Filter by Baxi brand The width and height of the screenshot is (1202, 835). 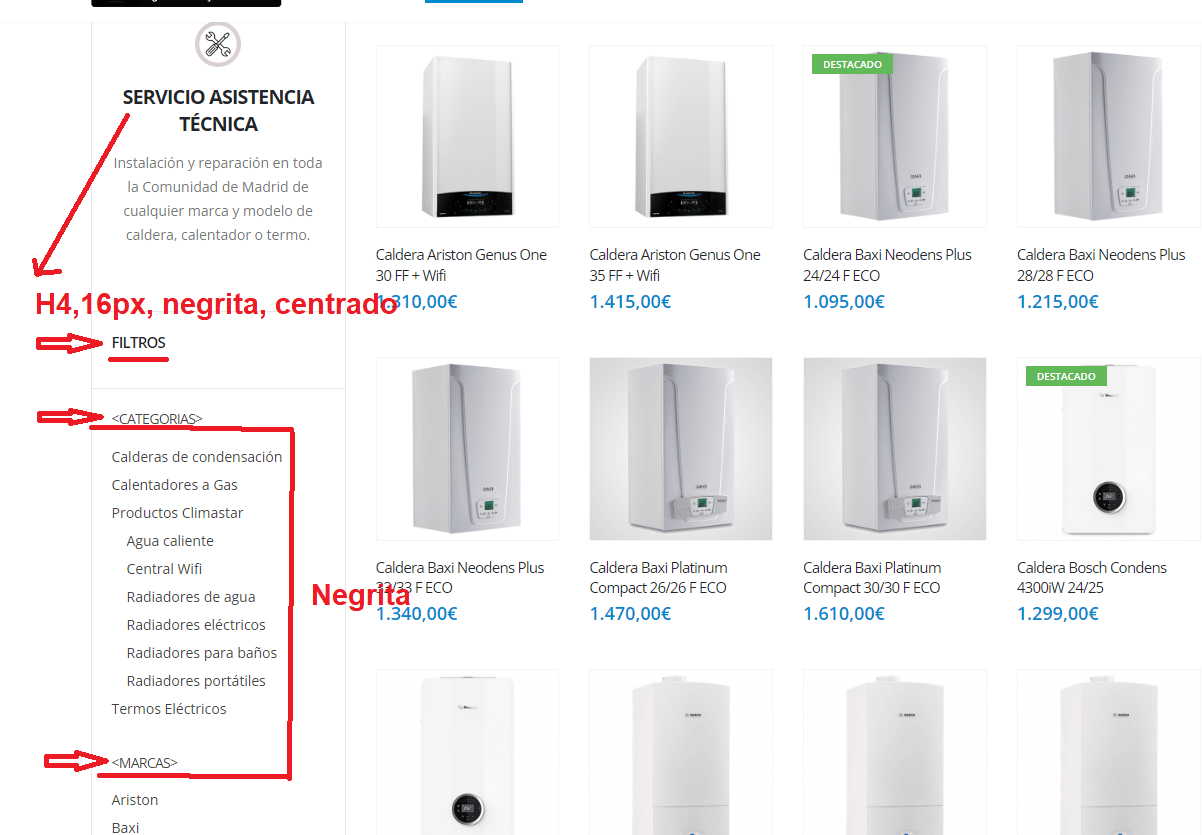pos(126,827)
